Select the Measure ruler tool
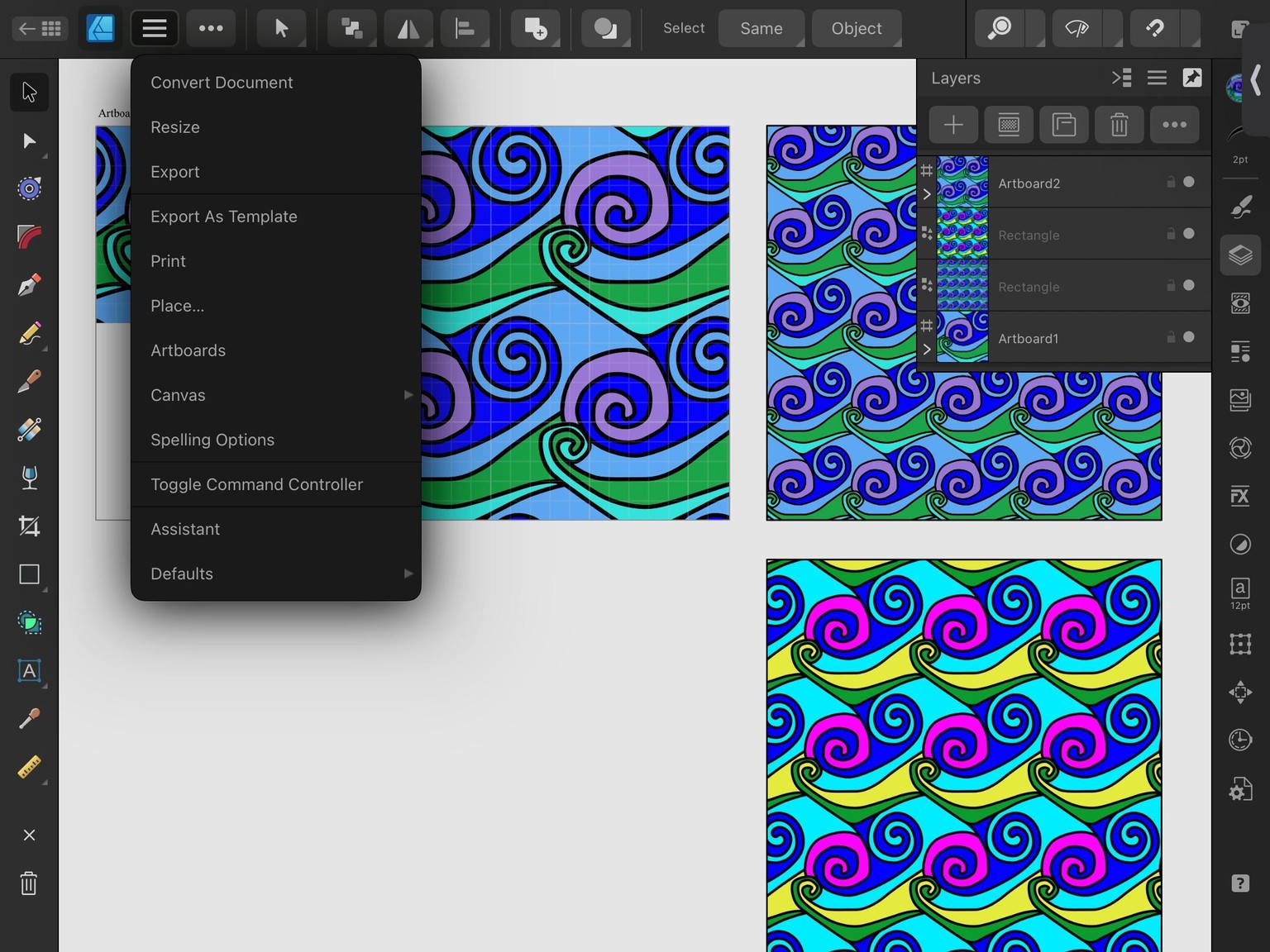The image size is (1270, 952). pos(29,767)
